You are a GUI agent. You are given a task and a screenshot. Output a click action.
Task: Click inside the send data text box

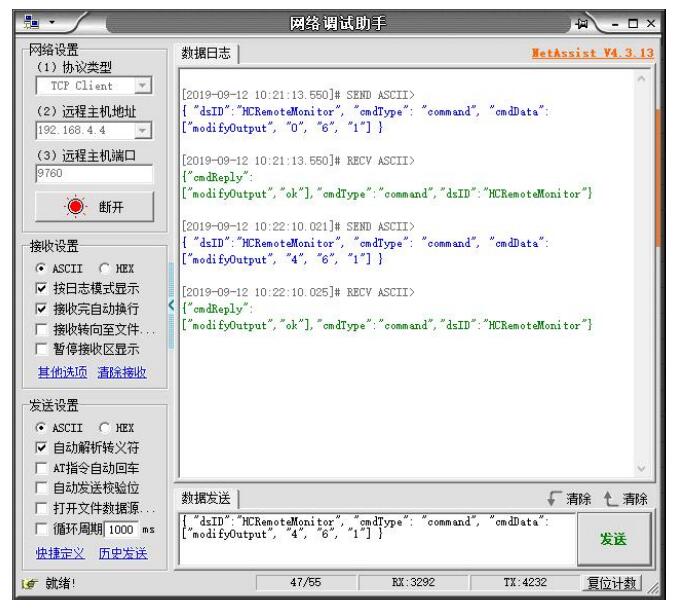(378, 539)
